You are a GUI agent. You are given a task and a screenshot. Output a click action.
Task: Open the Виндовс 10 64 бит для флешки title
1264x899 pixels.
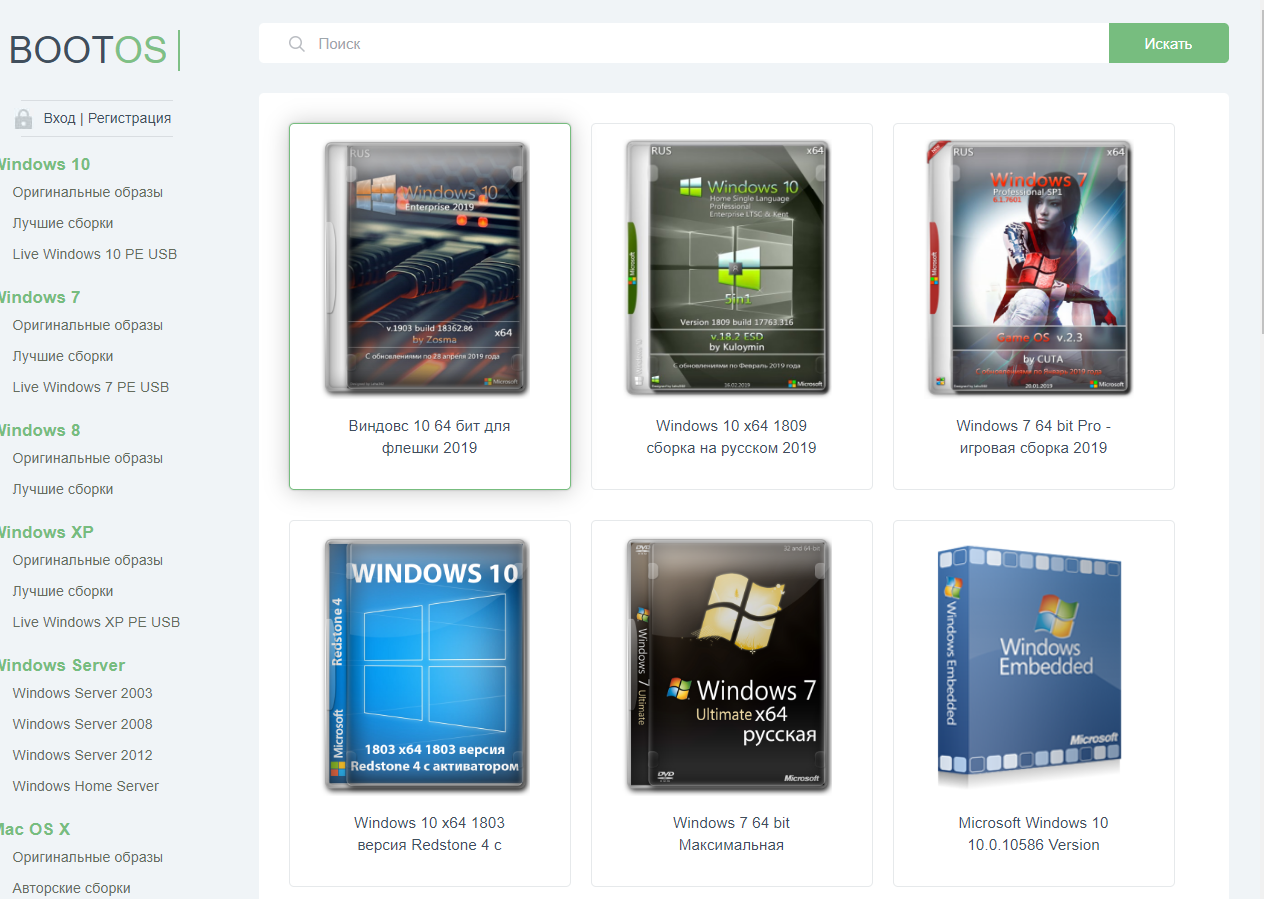point(429,437)
